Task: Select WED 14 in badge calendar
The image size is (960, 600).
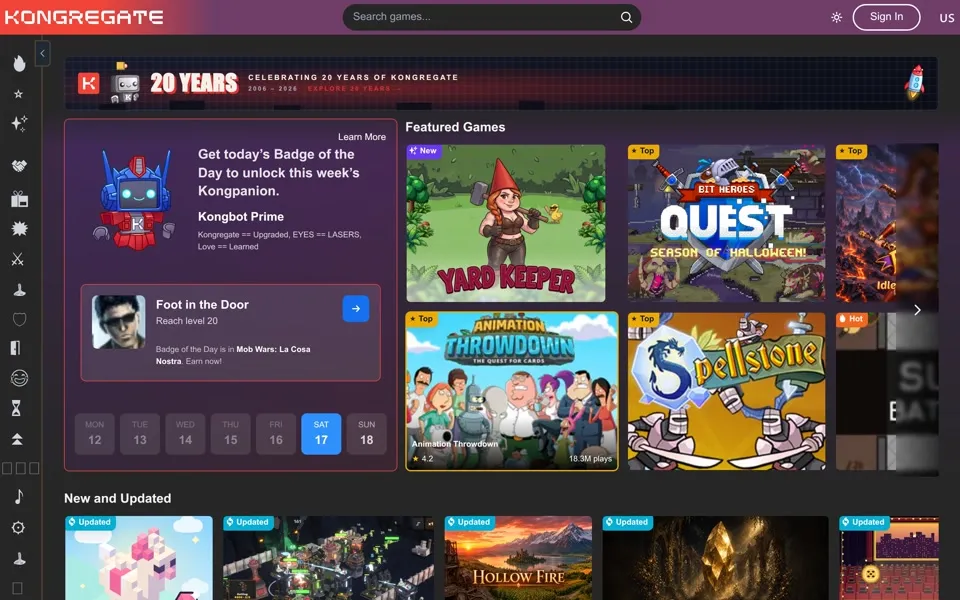Action: point(185,433)
